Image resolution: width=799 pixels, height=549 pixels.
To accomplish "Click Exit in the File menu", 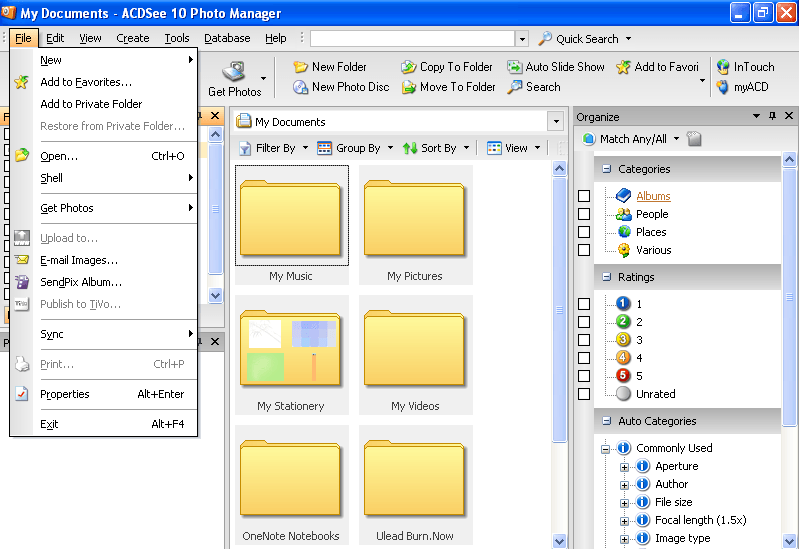I will [103, 424].
